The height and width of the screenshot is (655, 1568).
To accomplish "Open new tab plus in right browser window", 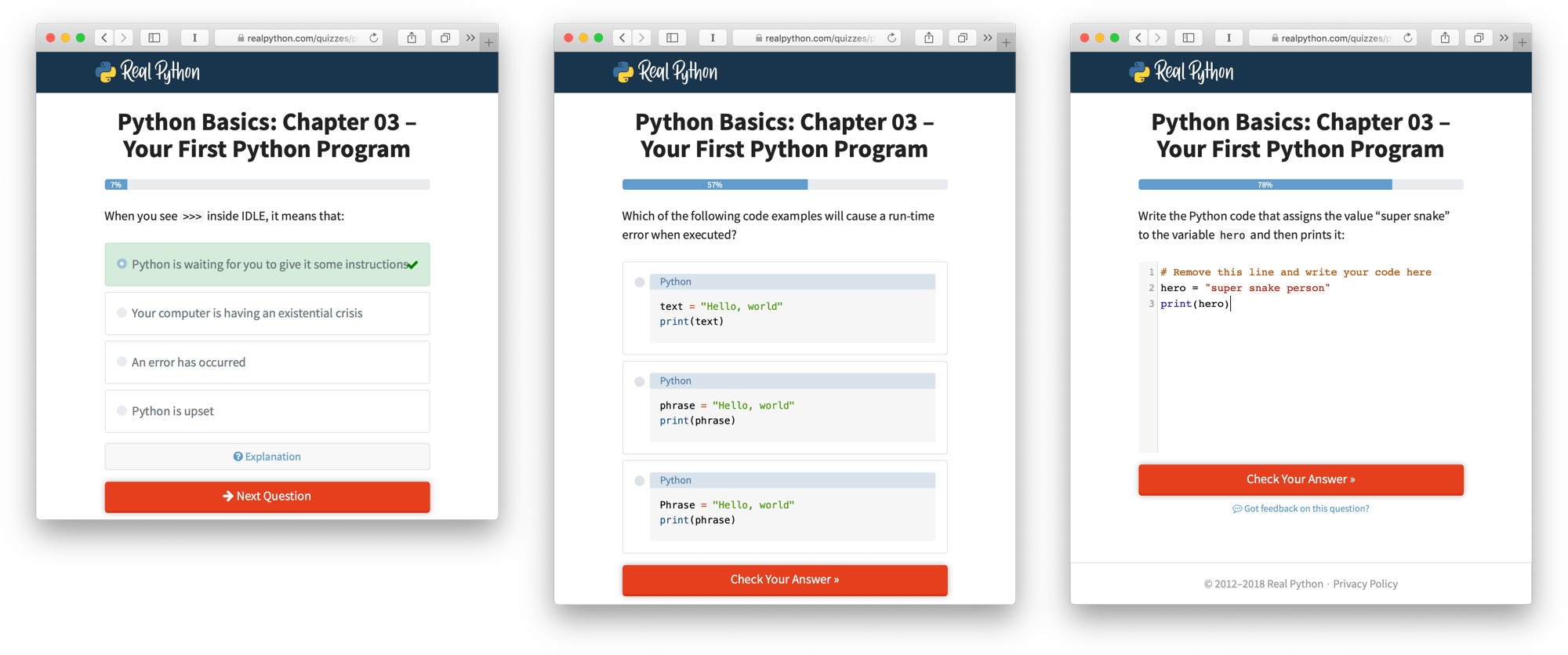I will [1522, 42].
